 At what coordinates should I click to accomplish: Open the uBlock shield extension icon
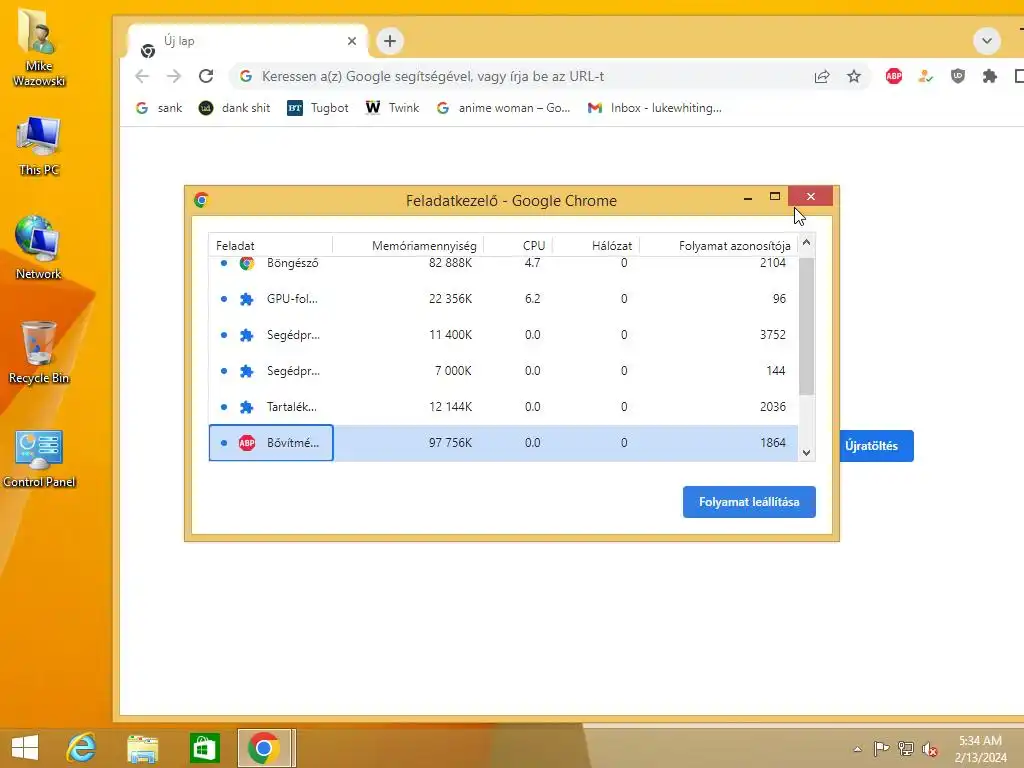(x=957, y=76)
